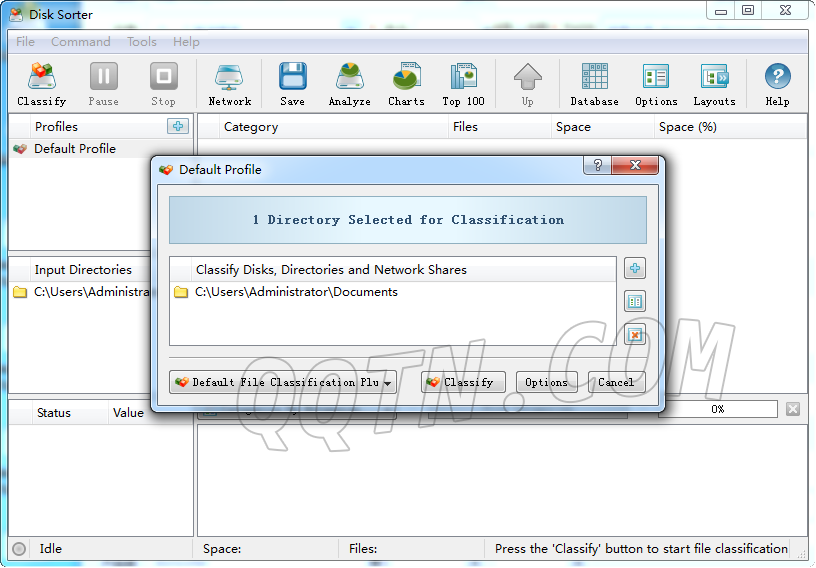Viewport: 816px width, 568px height.
Task: Add directory using dialog plus button
Action: point(634,268)
